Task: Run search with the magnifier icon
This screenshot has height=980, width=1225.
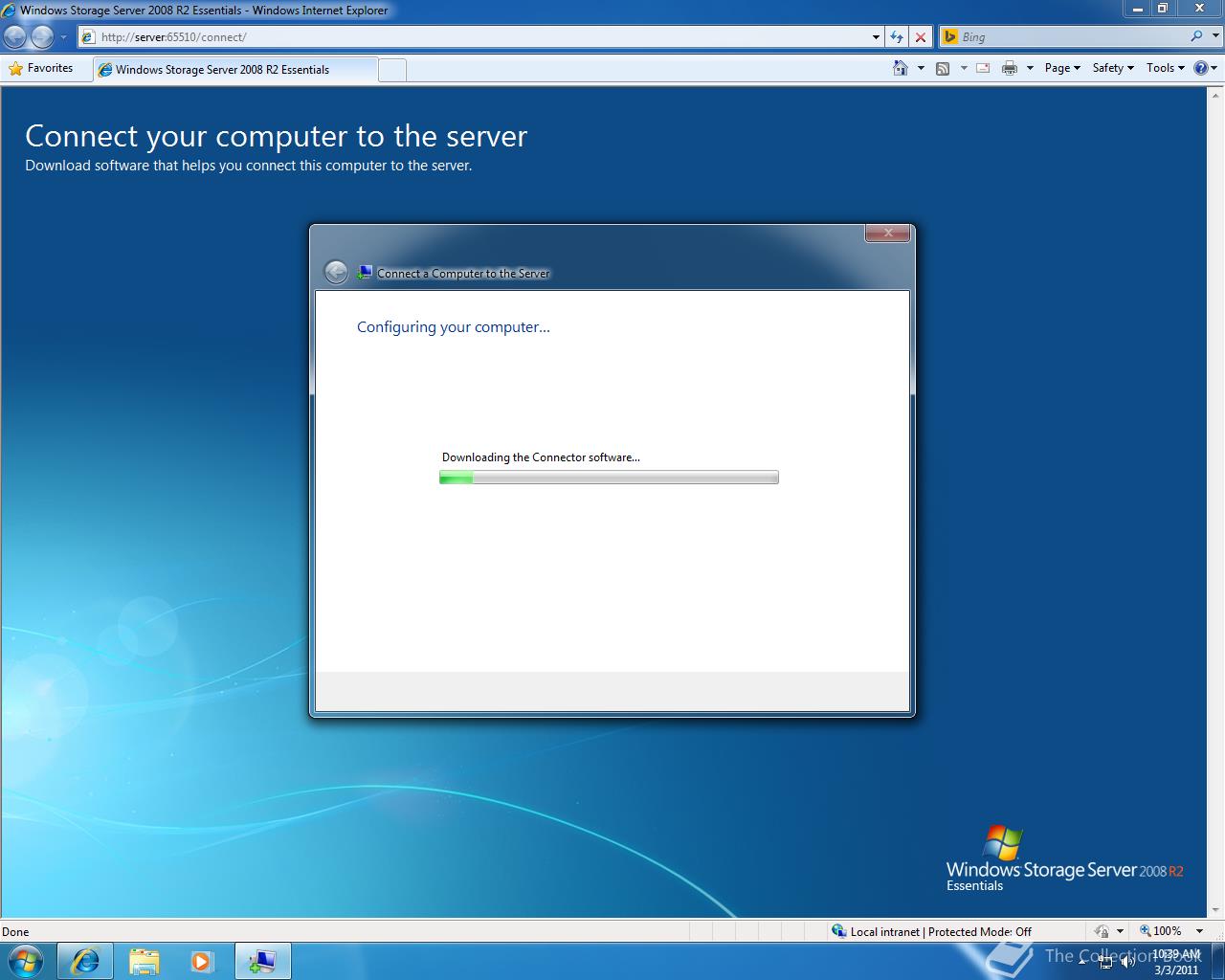Action: [1196, 36]
